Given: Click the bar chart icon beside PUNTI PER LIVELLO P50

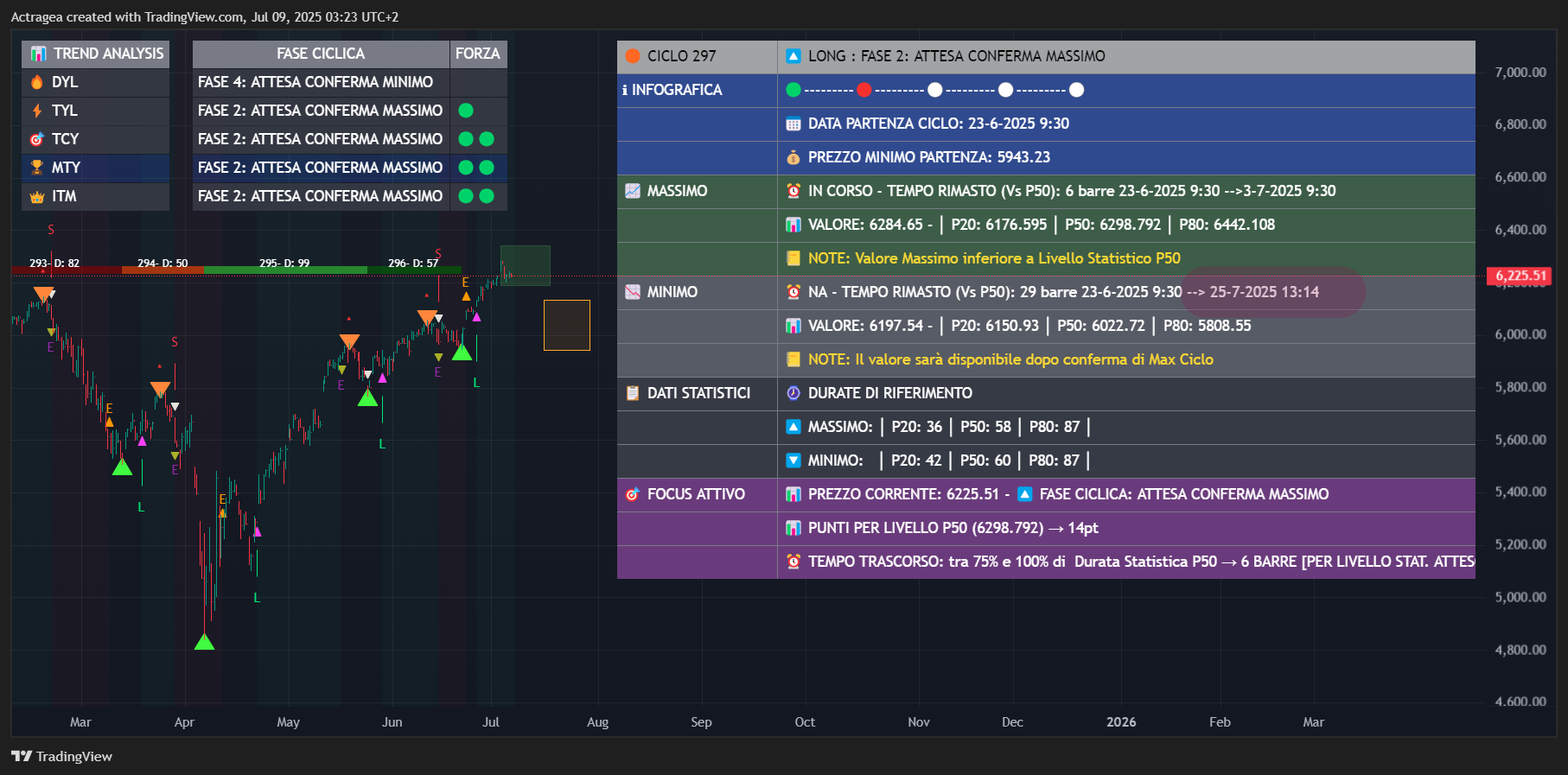Looking at the screenshot, I should 794,528.
